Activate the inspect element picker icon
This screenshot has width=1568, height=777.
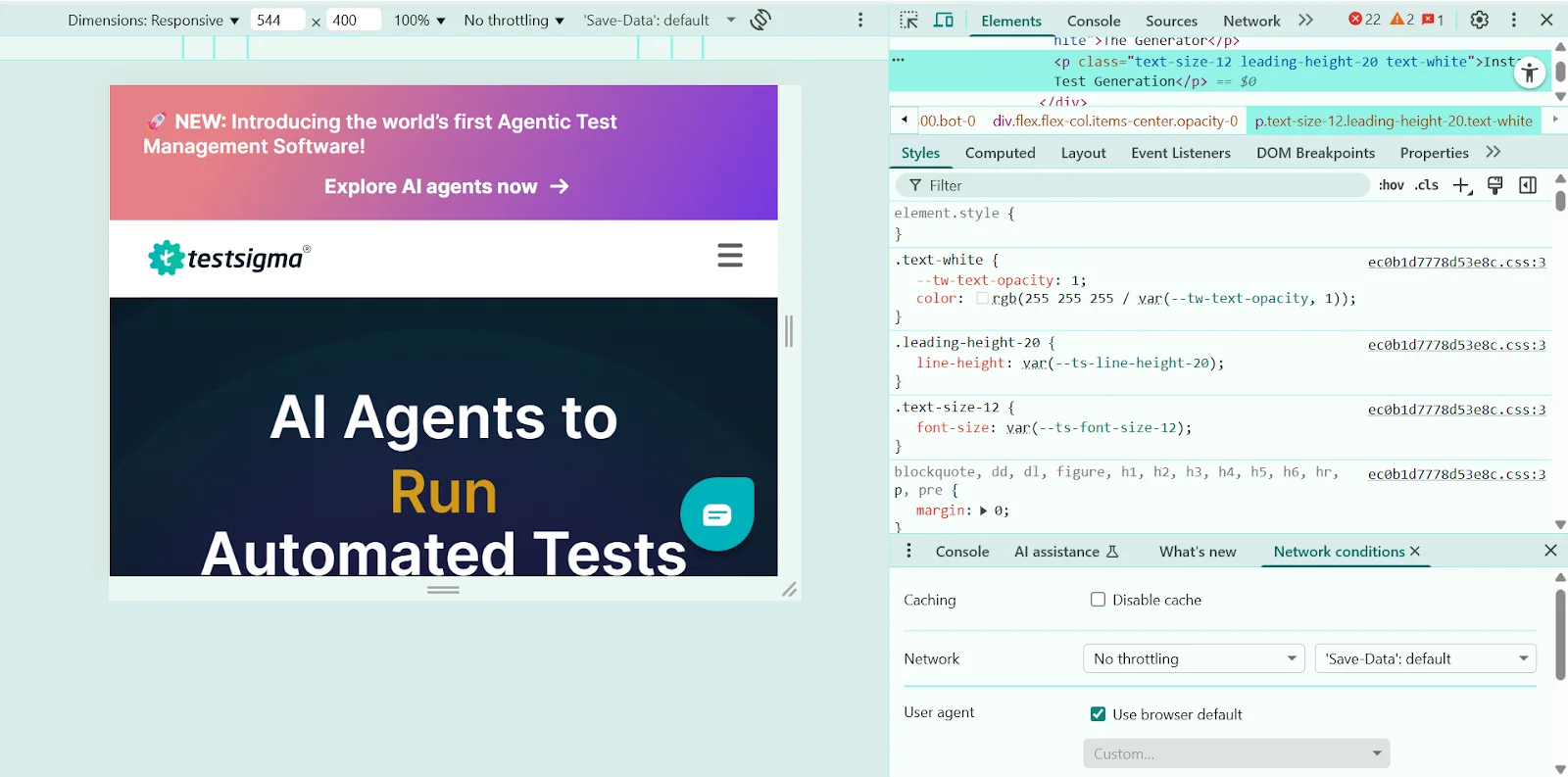click(x=908, y=20)
